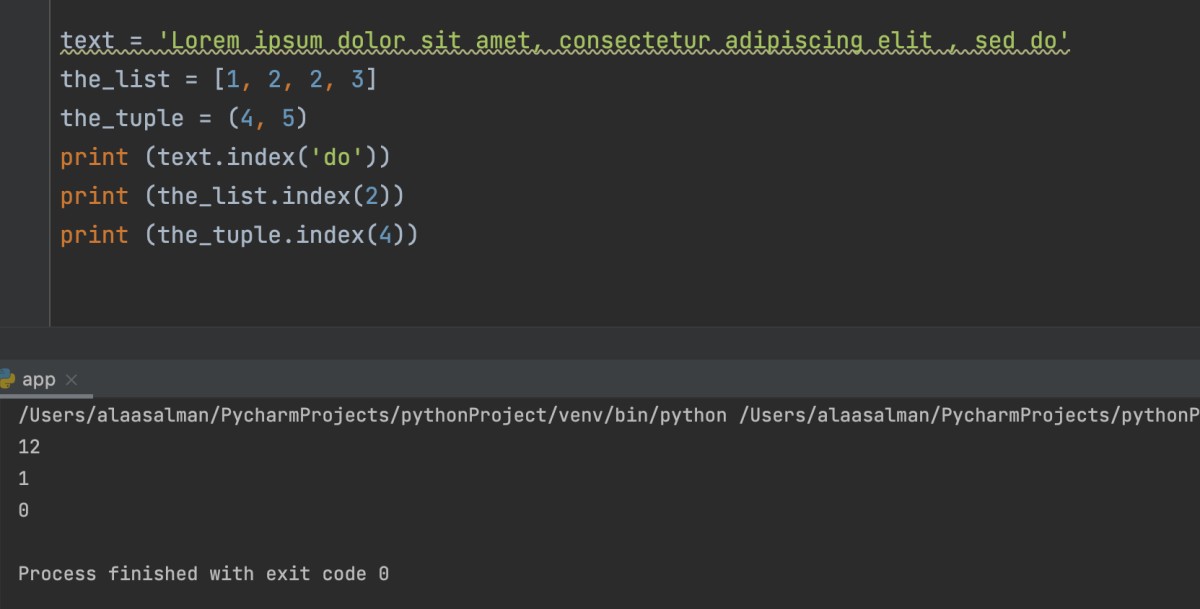Click the number 5 in the tuple literal
Viewport: 1200px width, 609px height.
(288, 118)
